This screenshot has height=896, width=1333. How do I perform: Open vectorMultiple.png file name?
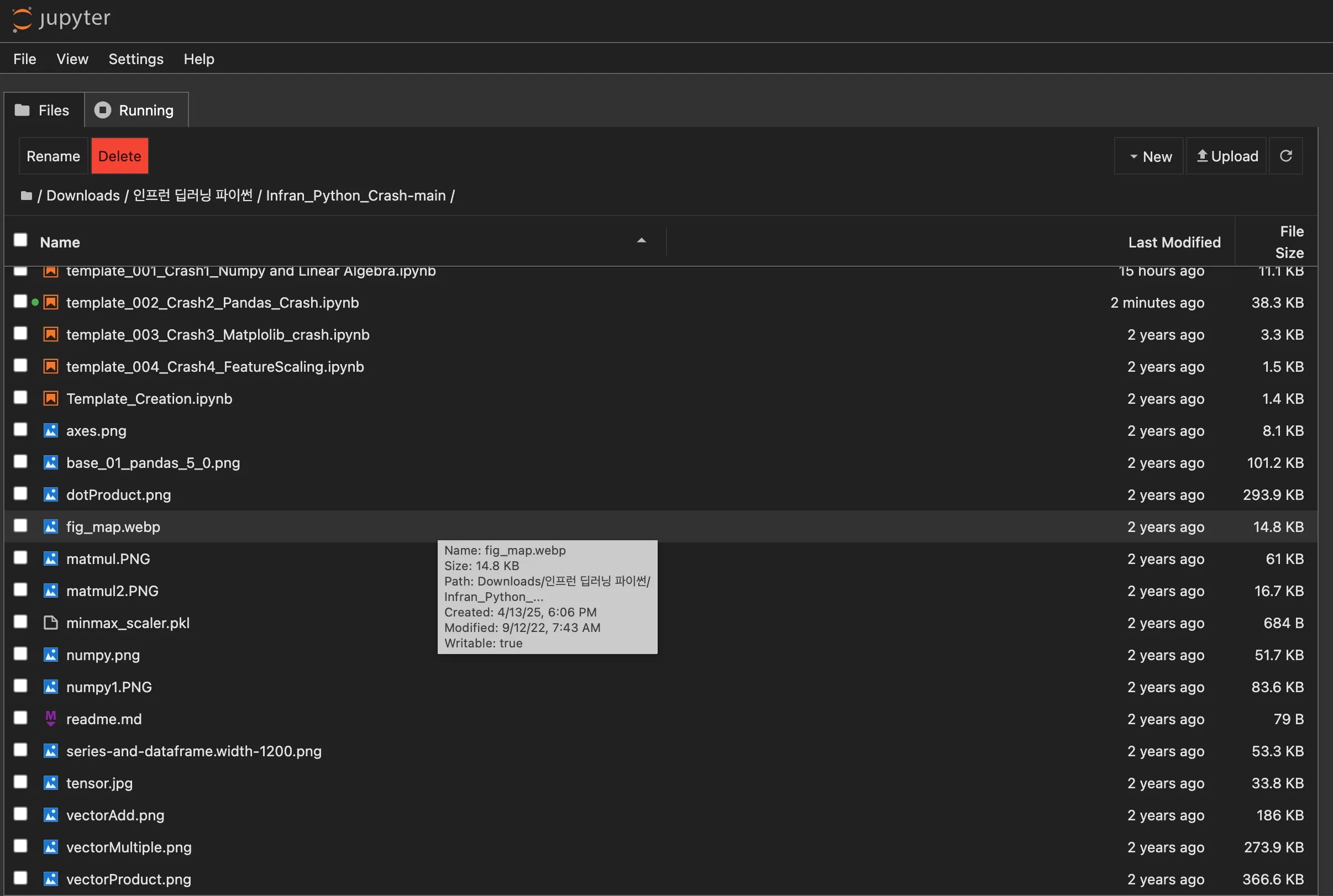click(x=129, y=846)
